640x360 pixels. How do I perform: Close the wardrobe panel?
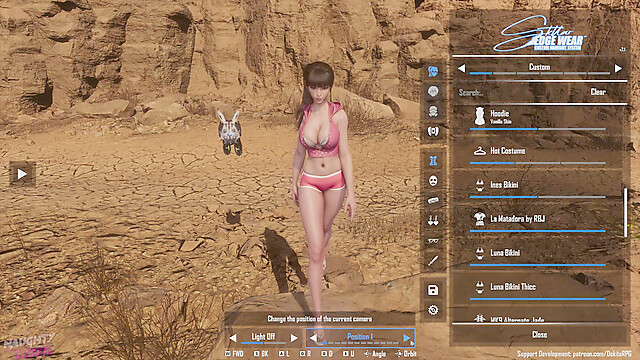[x=540, y=335]
